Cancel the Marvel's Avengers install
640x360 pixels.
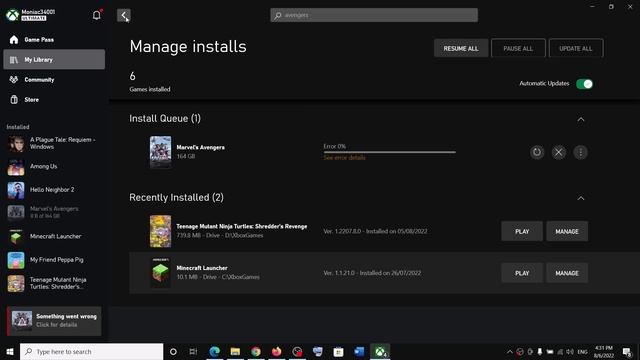click(x=558, y=152)
